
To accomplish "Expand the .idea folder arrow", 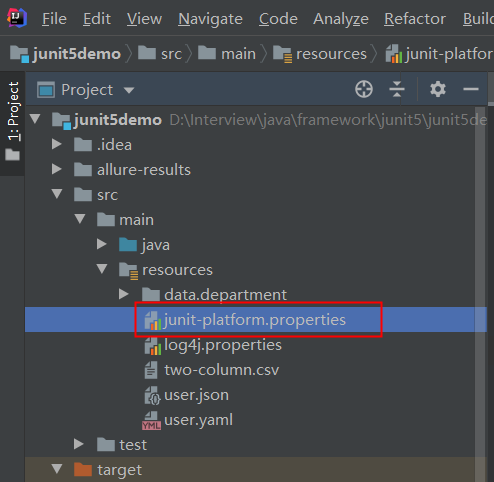I will pos(57,144).
